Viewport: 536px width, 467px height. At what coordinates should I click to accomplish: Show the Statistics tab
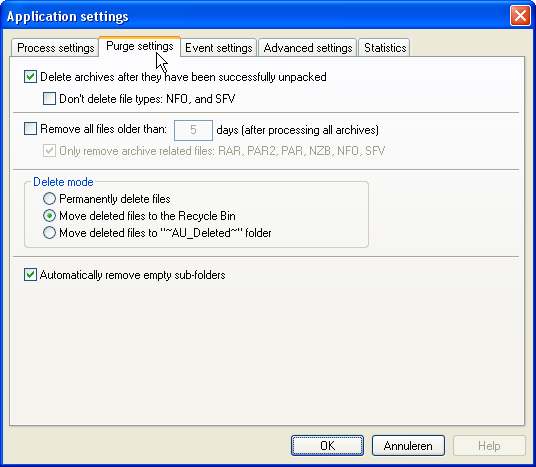pyautogui.click(x=385, y=48)
